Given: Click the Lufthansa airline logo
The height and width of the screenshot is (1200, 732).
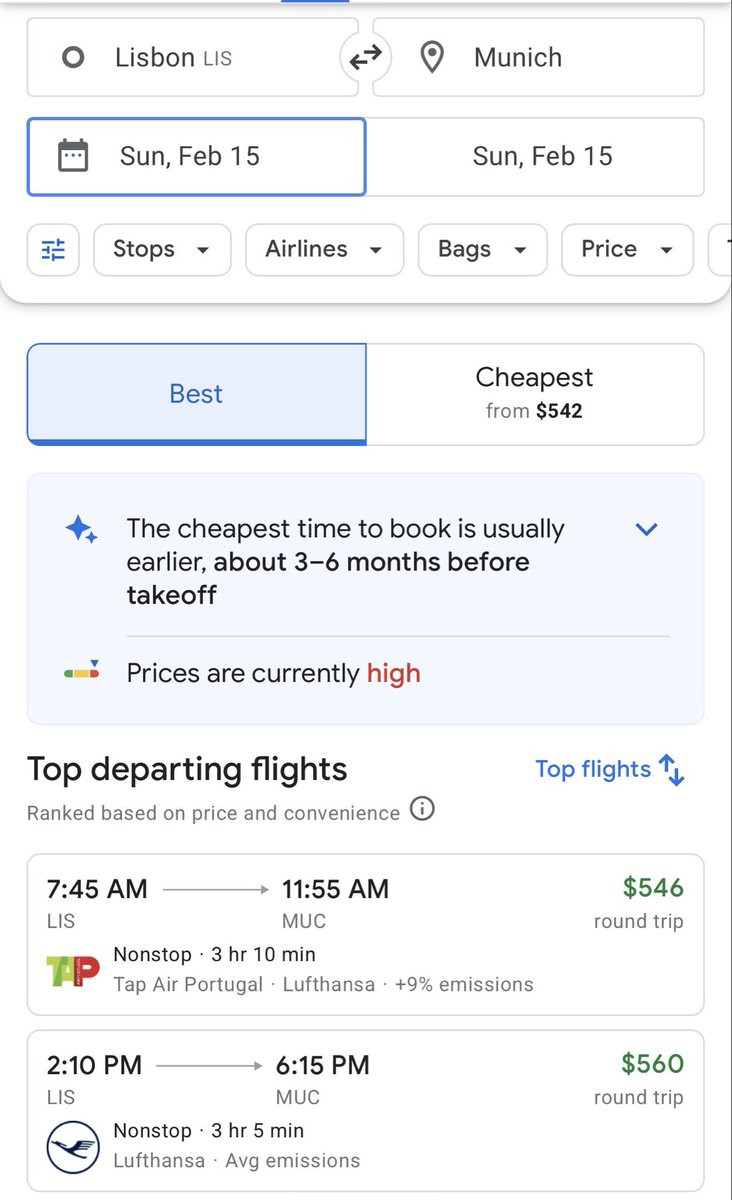Looking at the screenshot, I should (x=73, y=1147).
